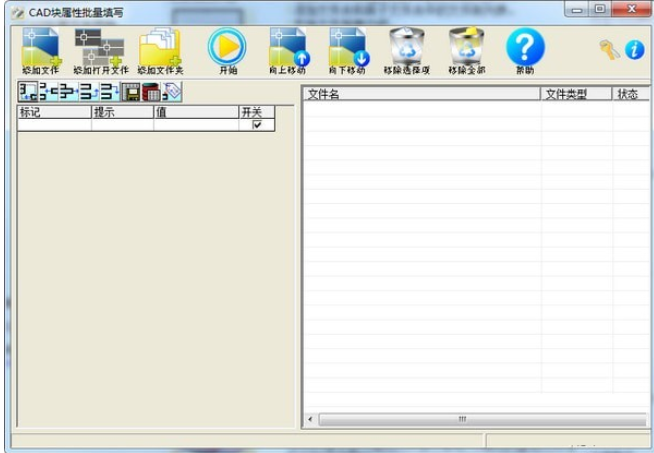The height and width of the screenshot is (453, 654).
Task: Click 添加打开文件 (Add Open Files) icon
Action: click(100, 48)
